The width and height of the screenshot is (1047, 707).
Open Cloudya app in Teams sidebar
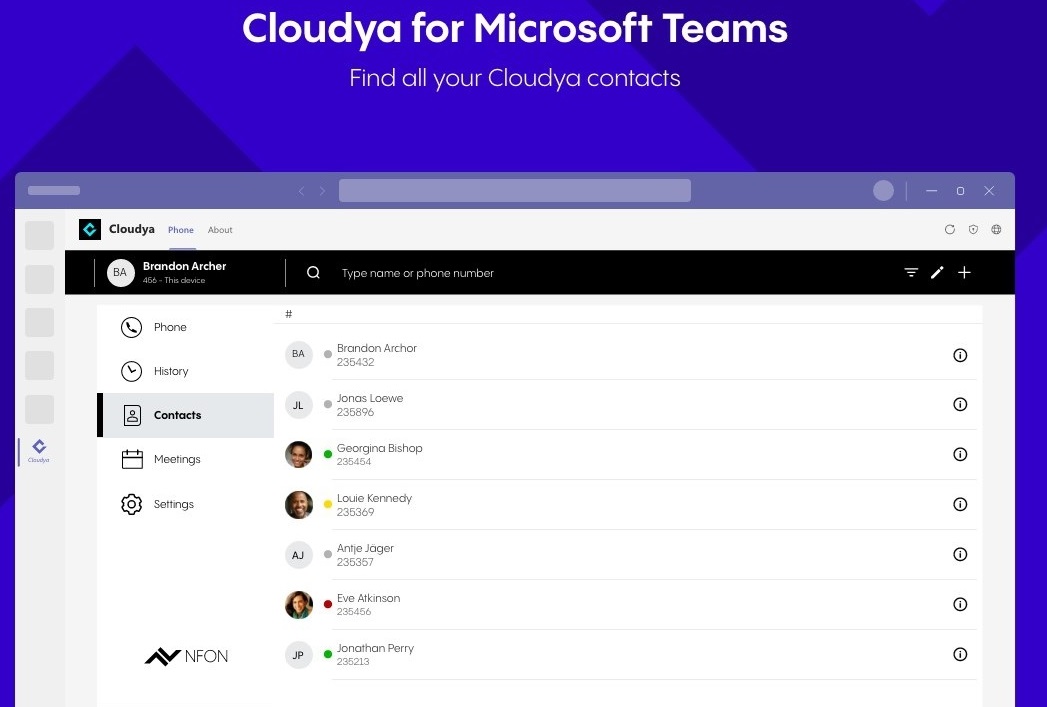tap(39, 451)
